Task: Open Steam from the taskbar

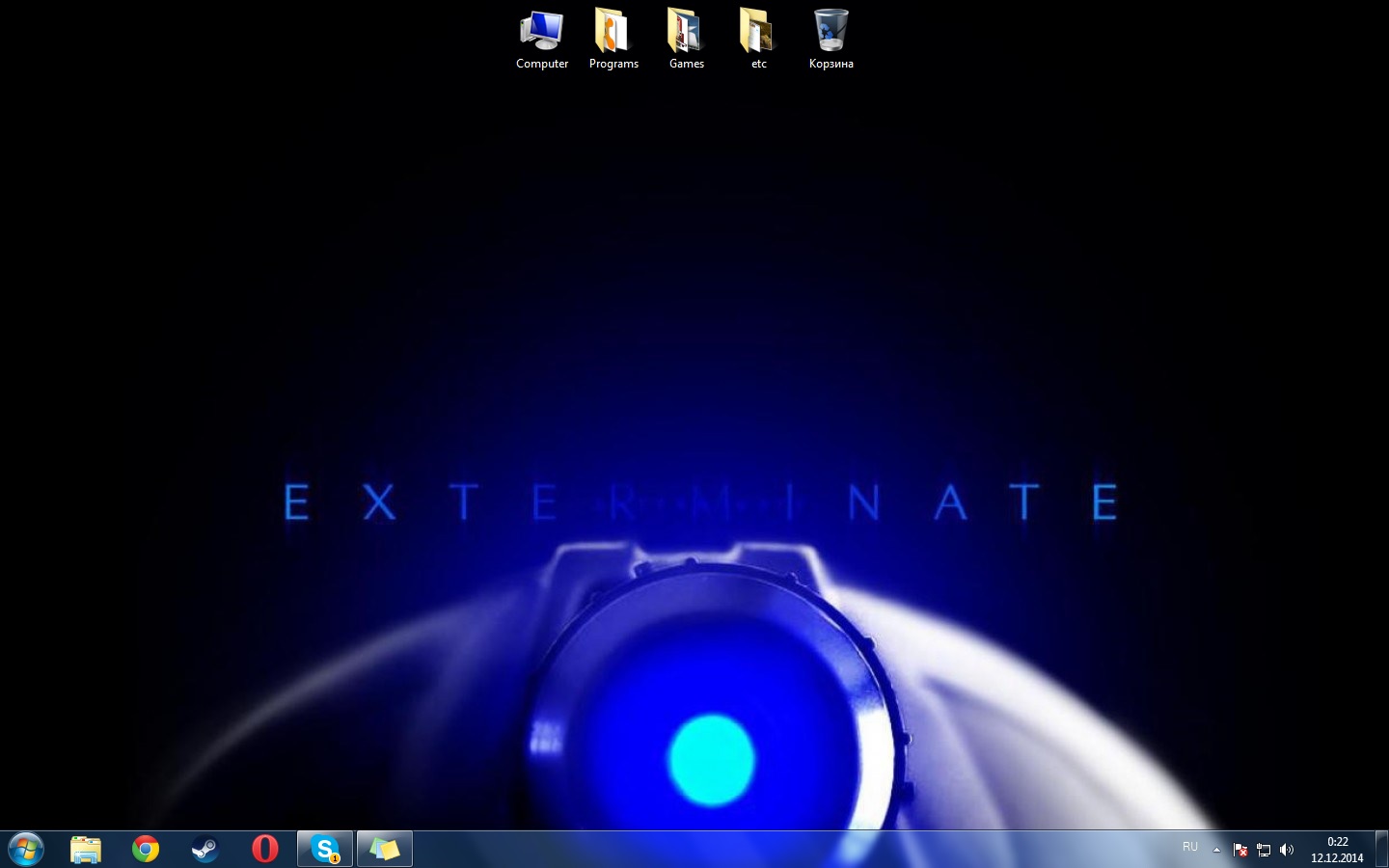Action: pyautogui.click(x=205, y=850)
